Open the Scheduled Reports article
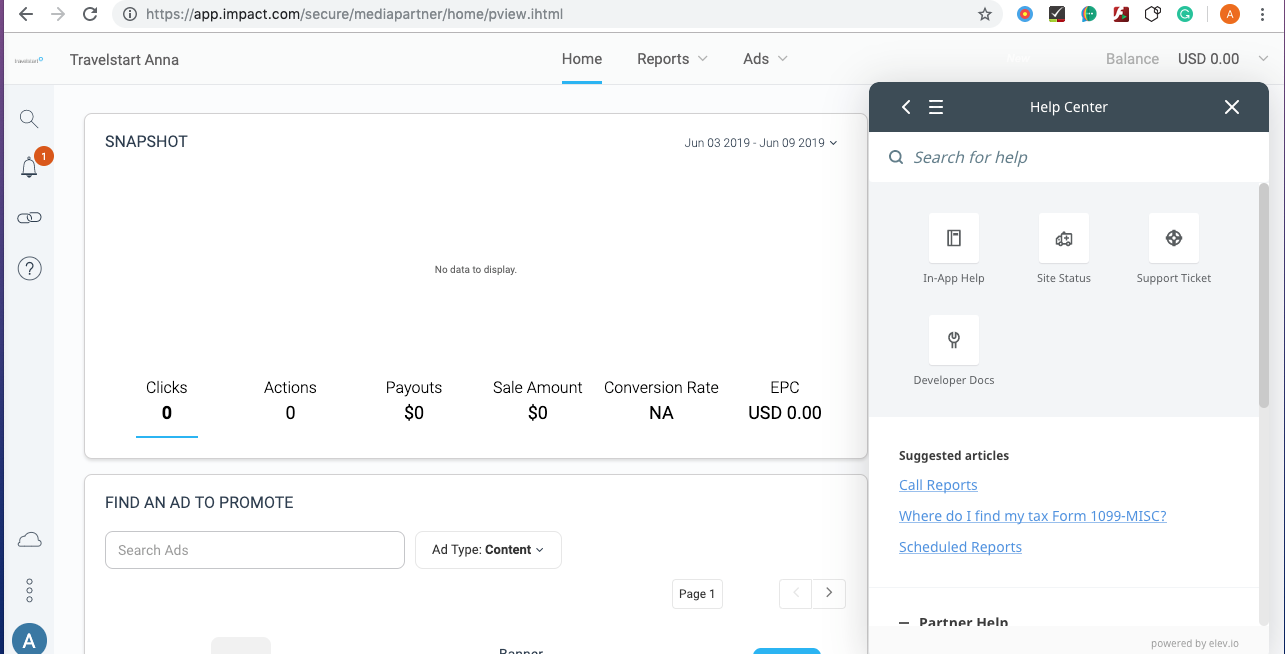The width and height of the screenshot is (1285, 654). (960, 547)
